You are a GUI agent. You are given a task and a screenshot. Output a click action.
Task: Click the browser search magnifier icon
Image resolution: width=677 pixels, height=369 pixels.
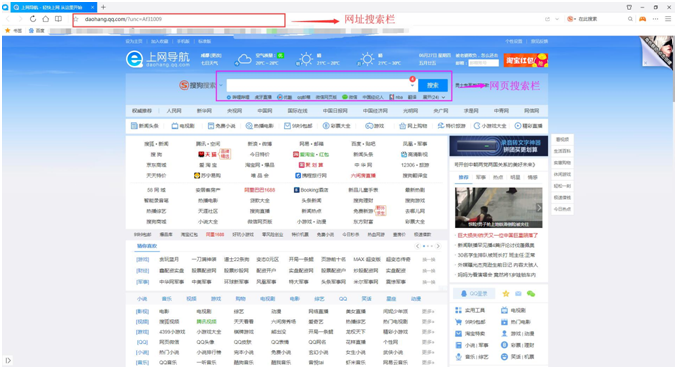coord(630,19)
